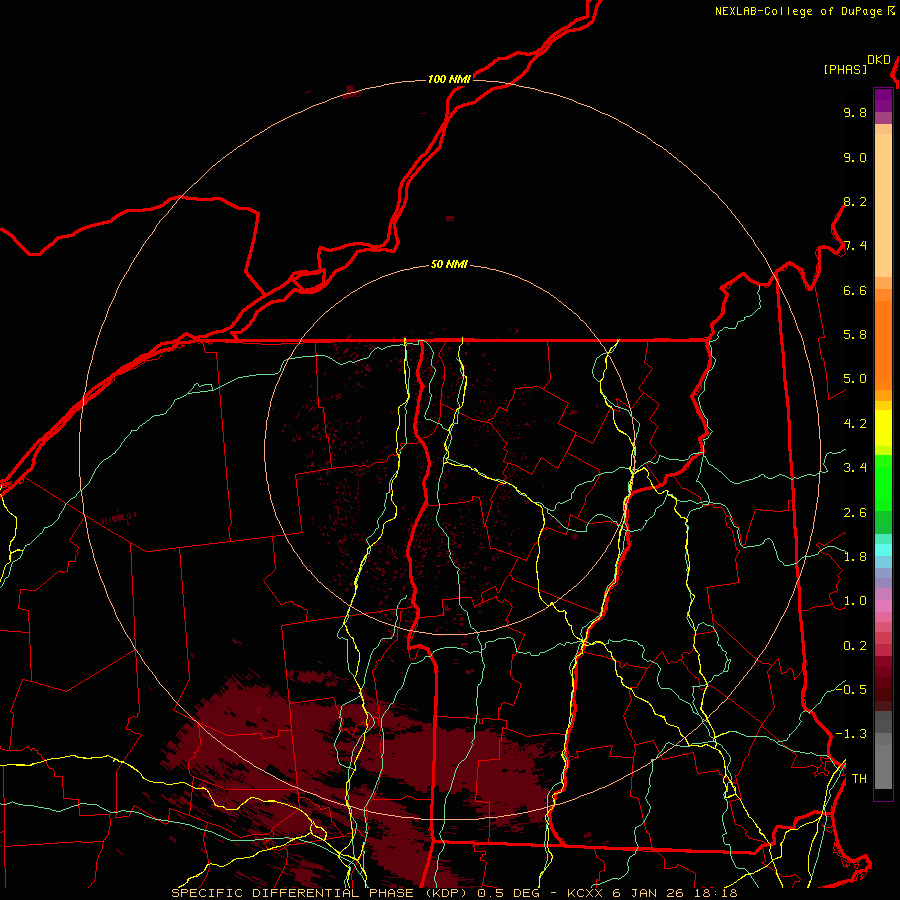Select the -0.5 scale label
Image resolution: width=900 pixels, height=900 pixels.
pos(851,690)
